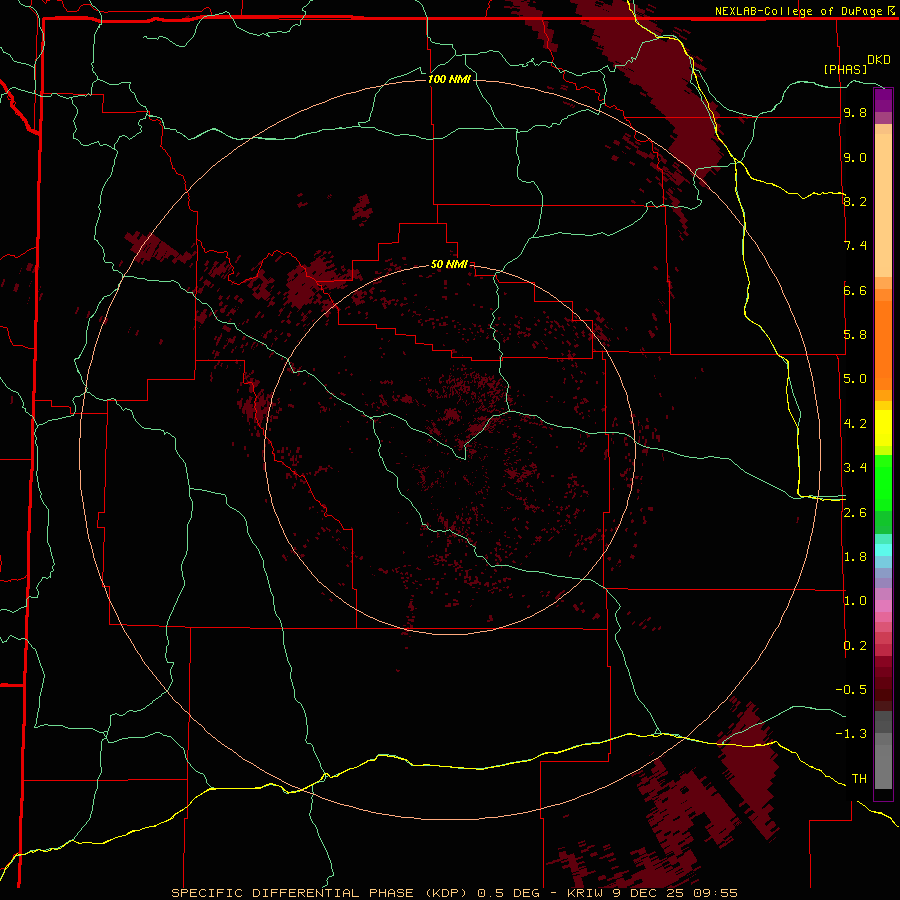Pick the pink color bar segment near 1.0

click(x=883, y=606)
